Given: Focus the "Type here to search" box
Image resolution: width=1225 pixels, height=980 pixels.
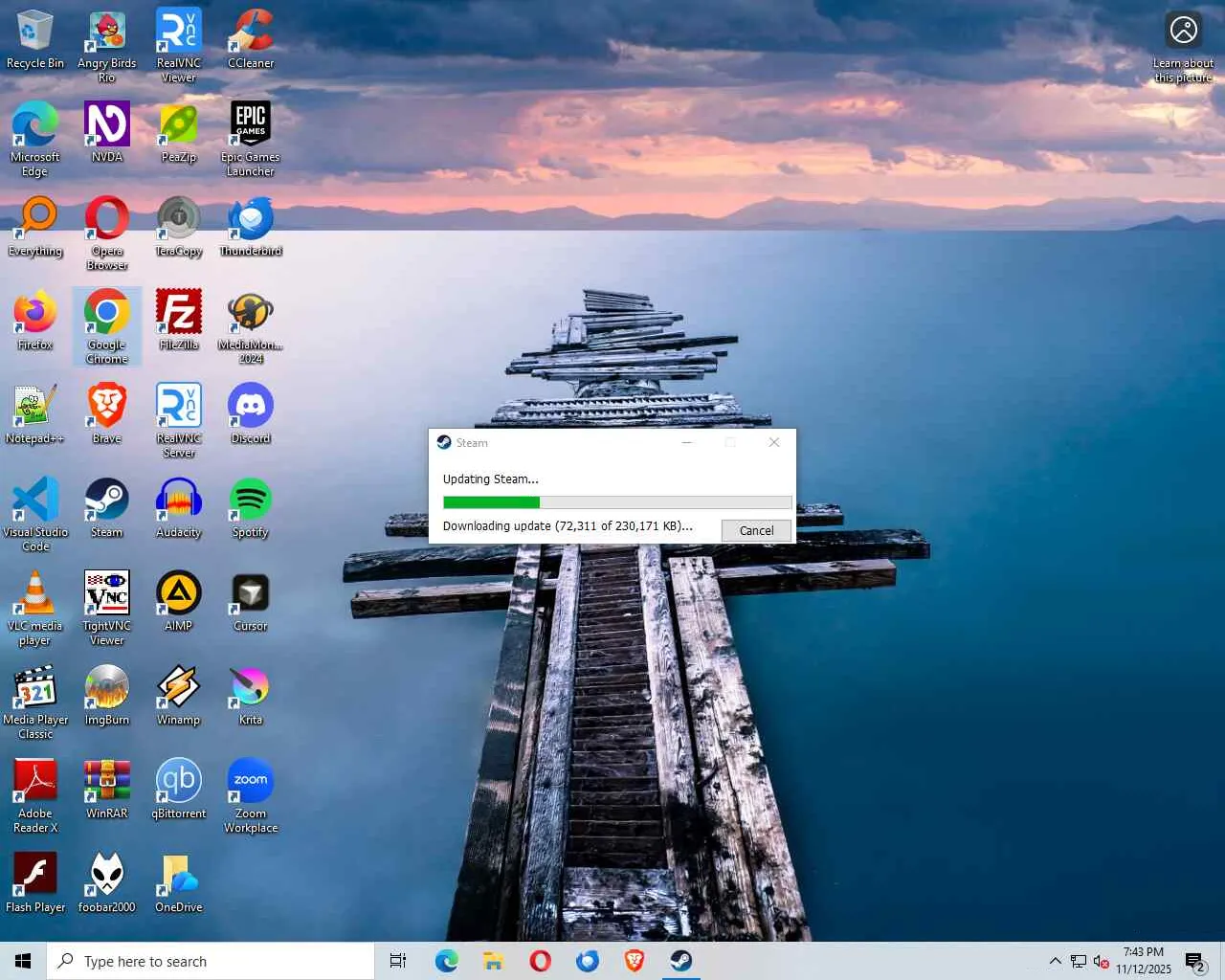Looking at the screenshot, I should click(211, 961).
